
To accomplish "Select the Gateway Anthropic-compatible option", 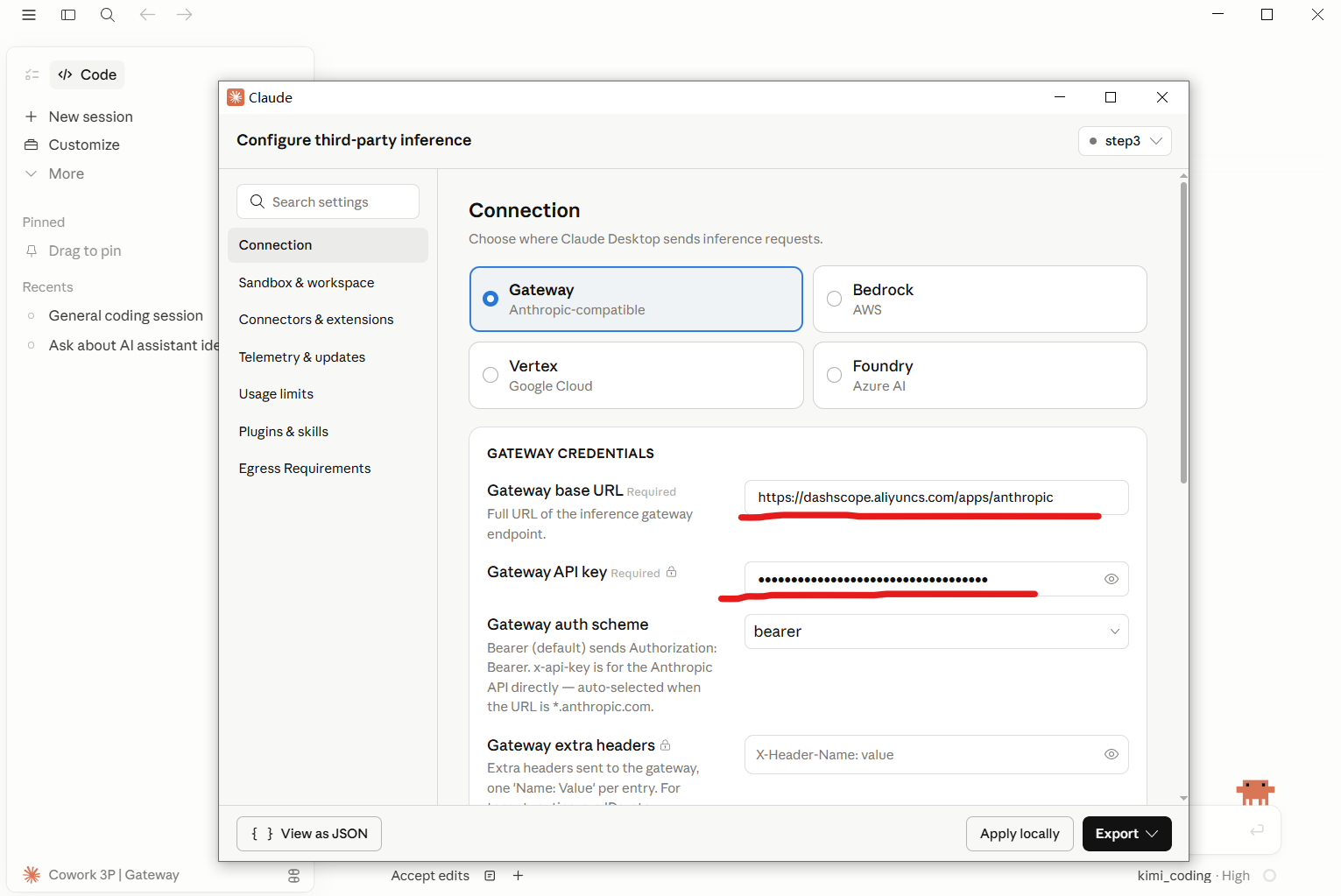I will point(636,299).
